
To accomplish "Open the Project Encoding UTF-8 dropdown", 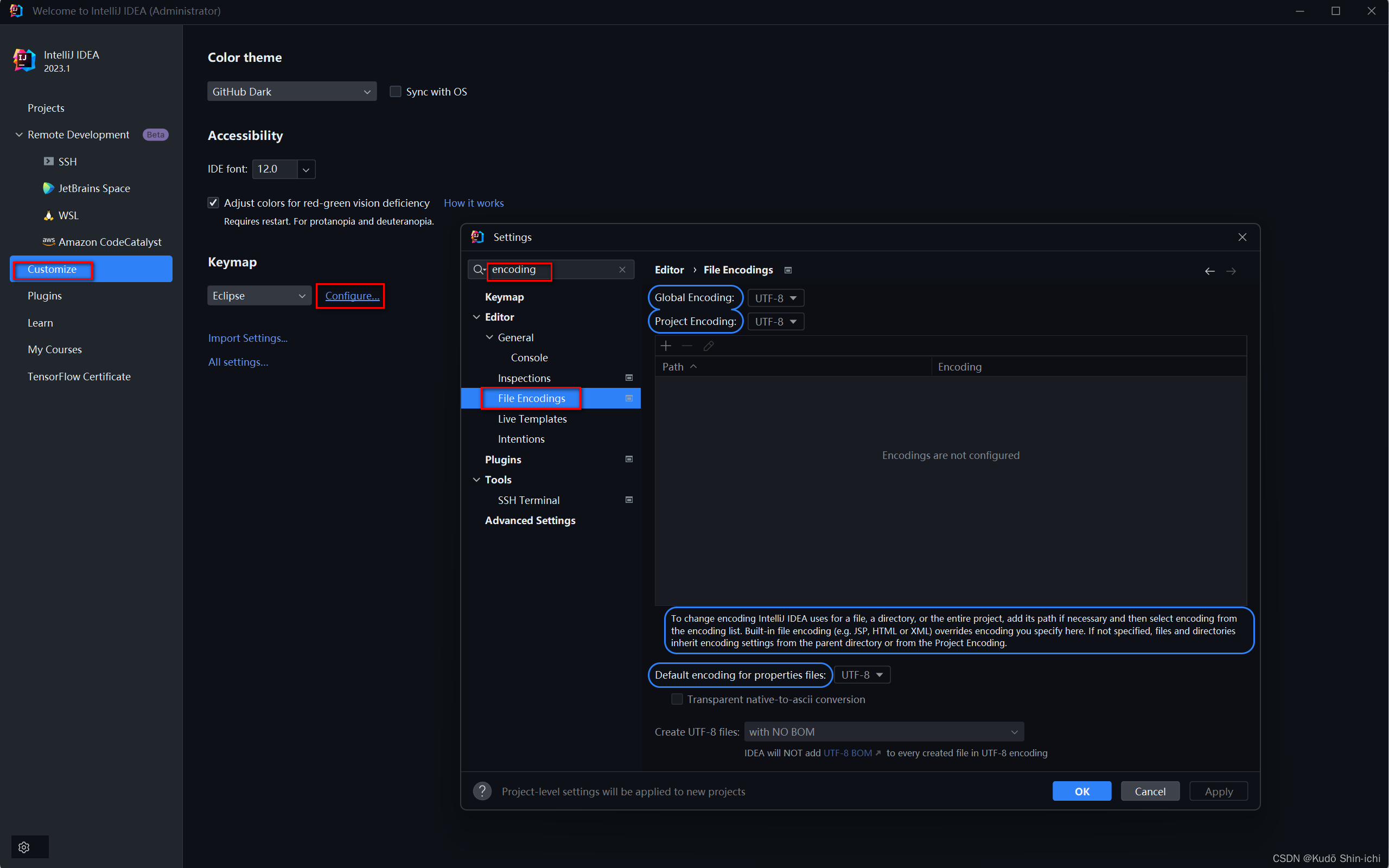I will tap(775, 322).
